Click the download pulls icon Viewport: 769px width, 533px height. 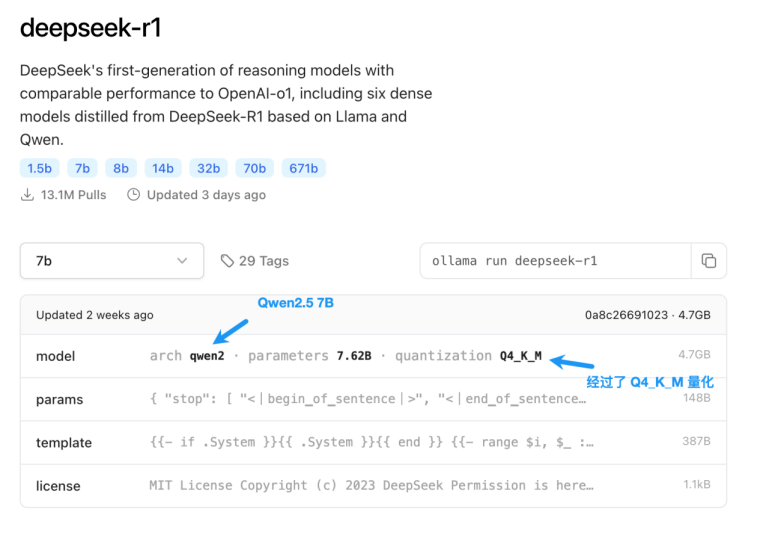click(x=27, y=195)
